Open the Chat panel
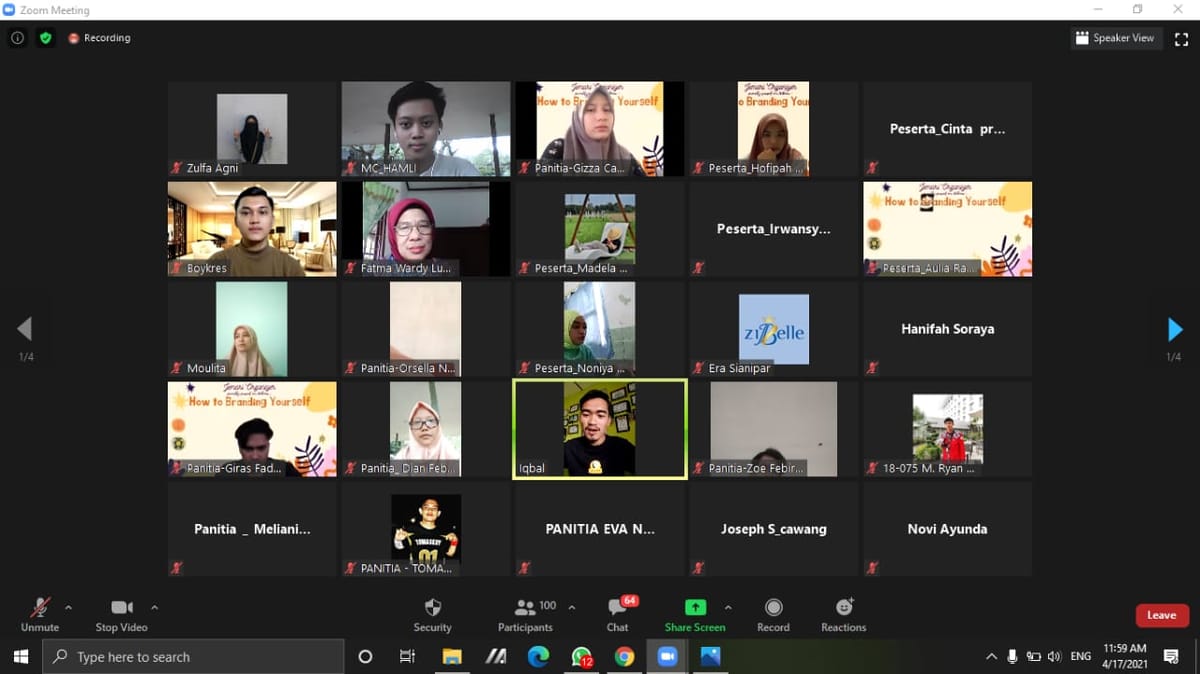 [x=617, y=608]
